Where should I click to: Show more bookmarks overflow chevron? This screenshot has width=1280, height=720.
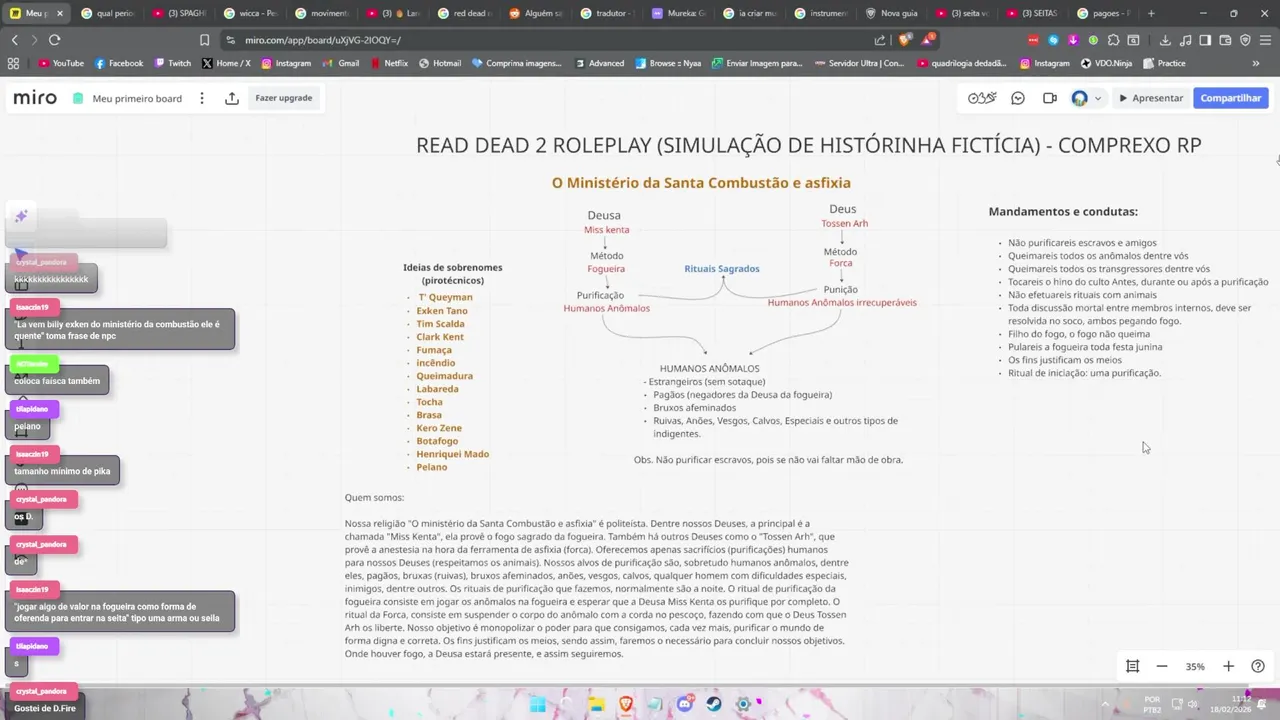pyautogui.click(x=1256, y=63)
